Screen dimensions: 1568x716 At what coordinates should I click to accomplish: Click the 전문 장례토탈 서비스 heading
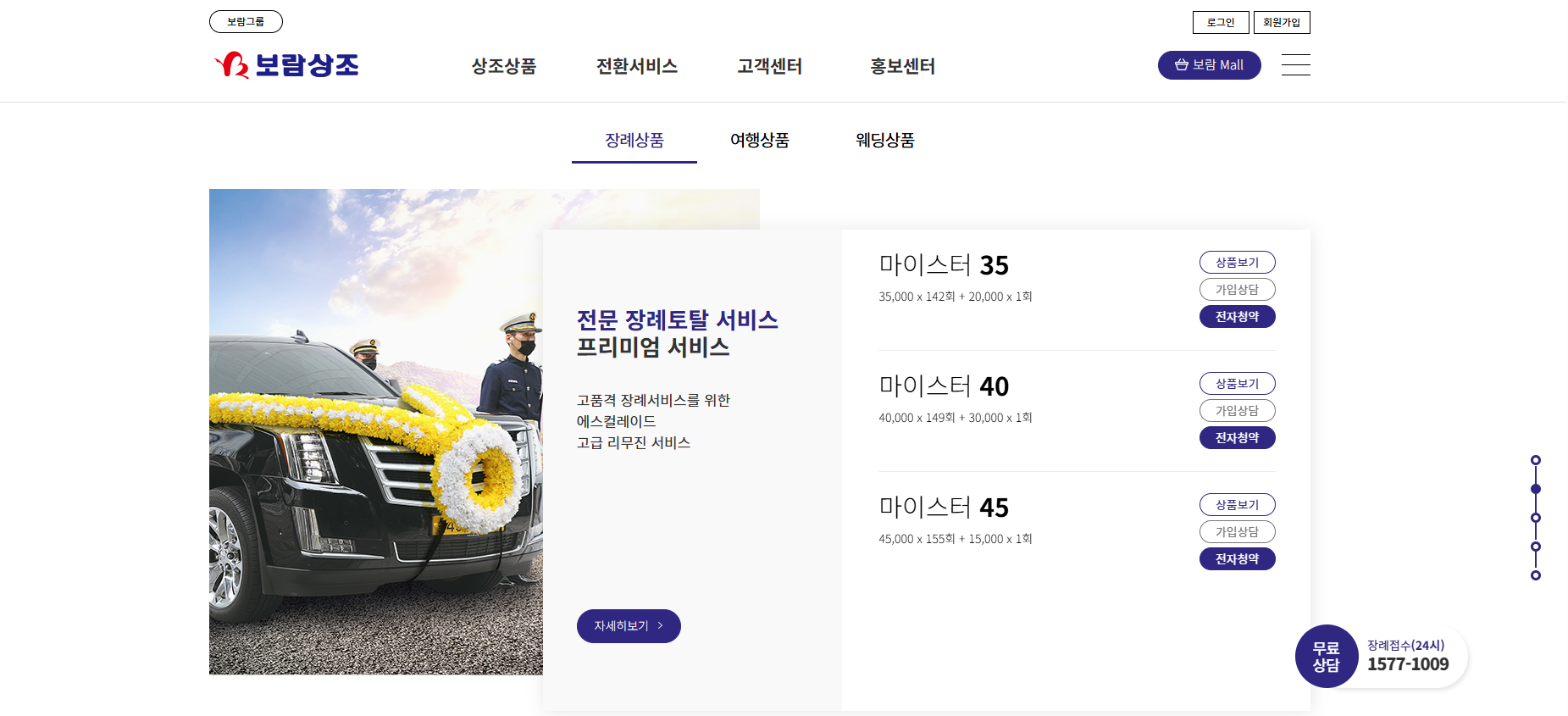point(678,320)
